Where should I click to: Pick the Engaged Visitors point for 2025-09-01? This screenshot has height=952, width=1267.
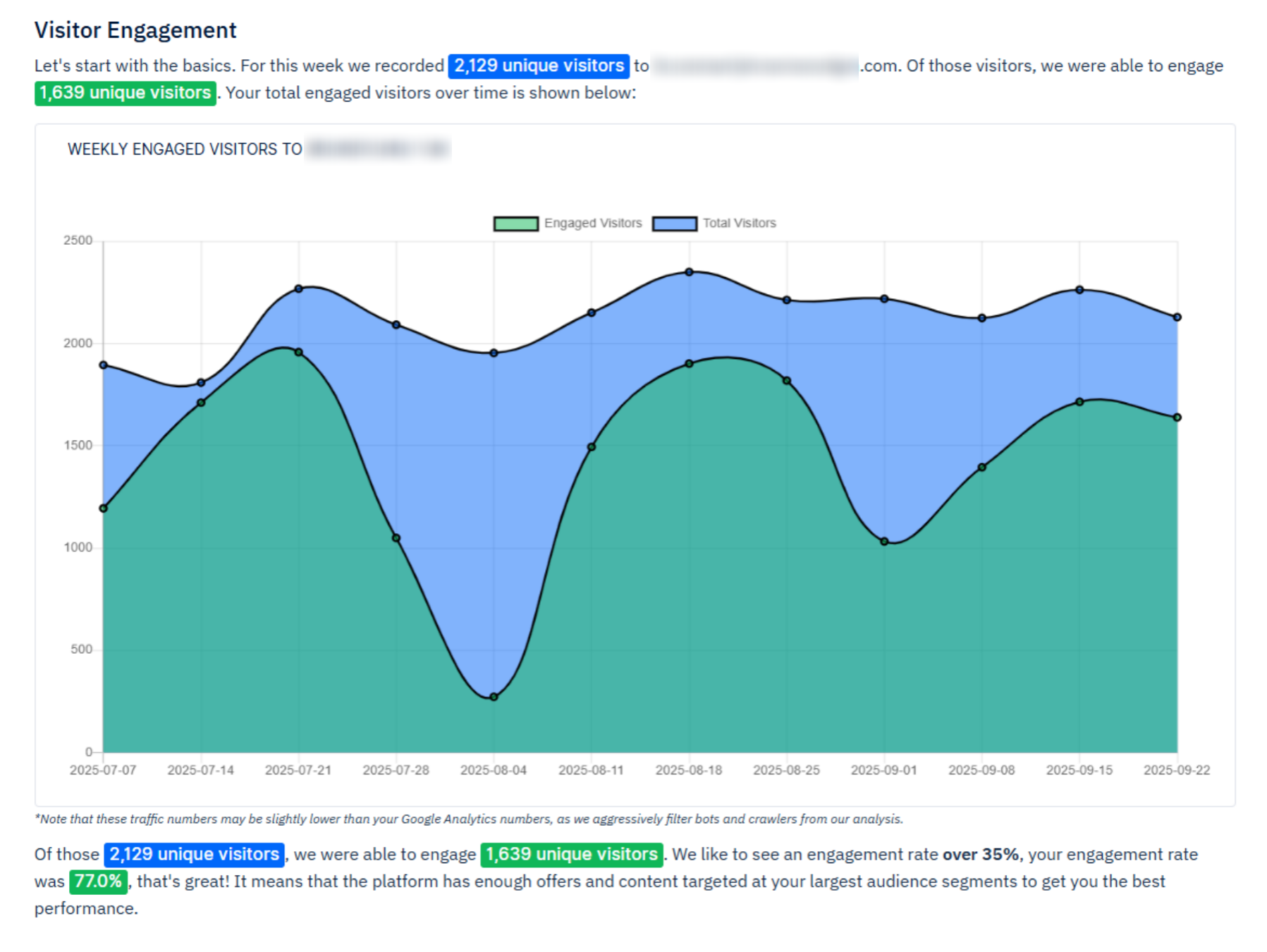(884, 542)
